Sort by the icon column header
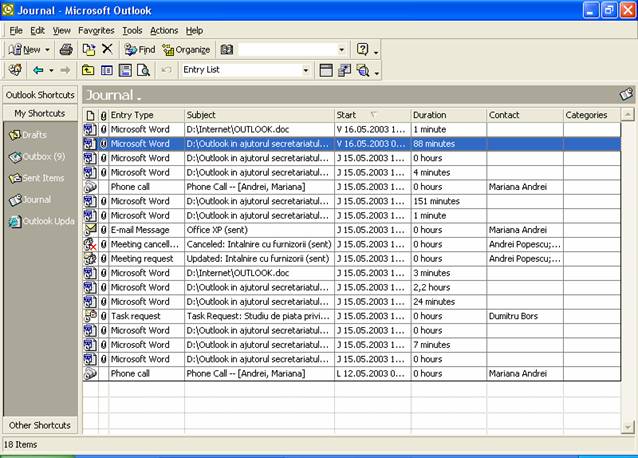 click(90, 116)
